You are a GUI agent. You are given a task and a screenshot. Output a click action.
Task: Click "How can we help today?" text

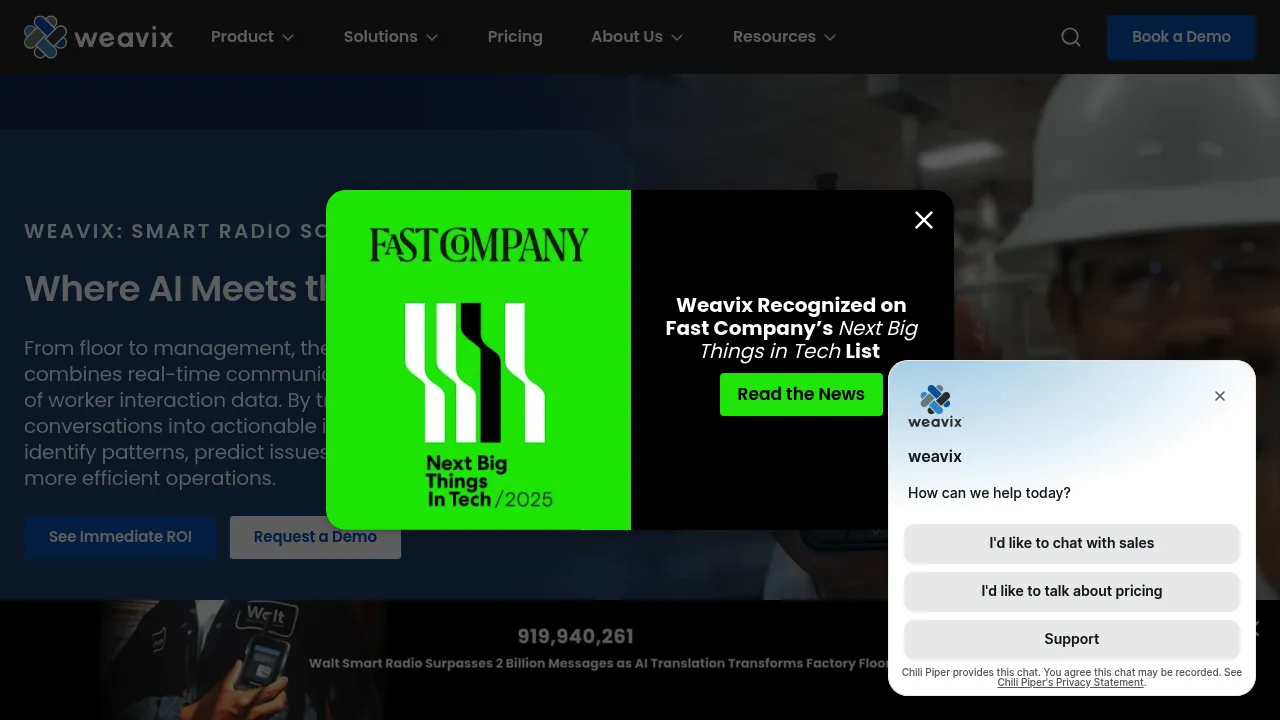(989, 493)
